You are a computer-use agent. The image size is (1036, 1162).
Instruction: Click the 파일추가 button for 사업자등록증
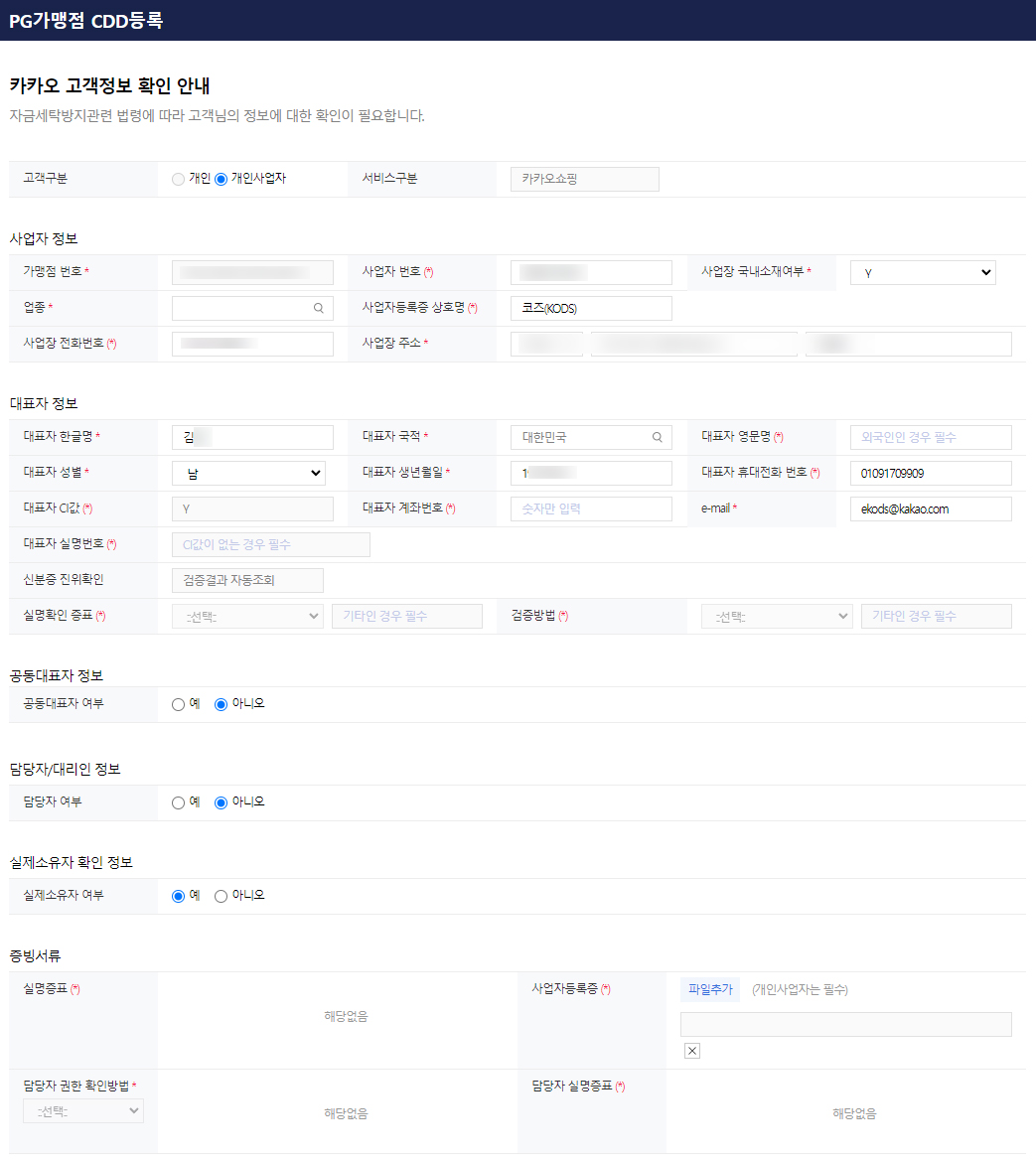click(710, 989)
